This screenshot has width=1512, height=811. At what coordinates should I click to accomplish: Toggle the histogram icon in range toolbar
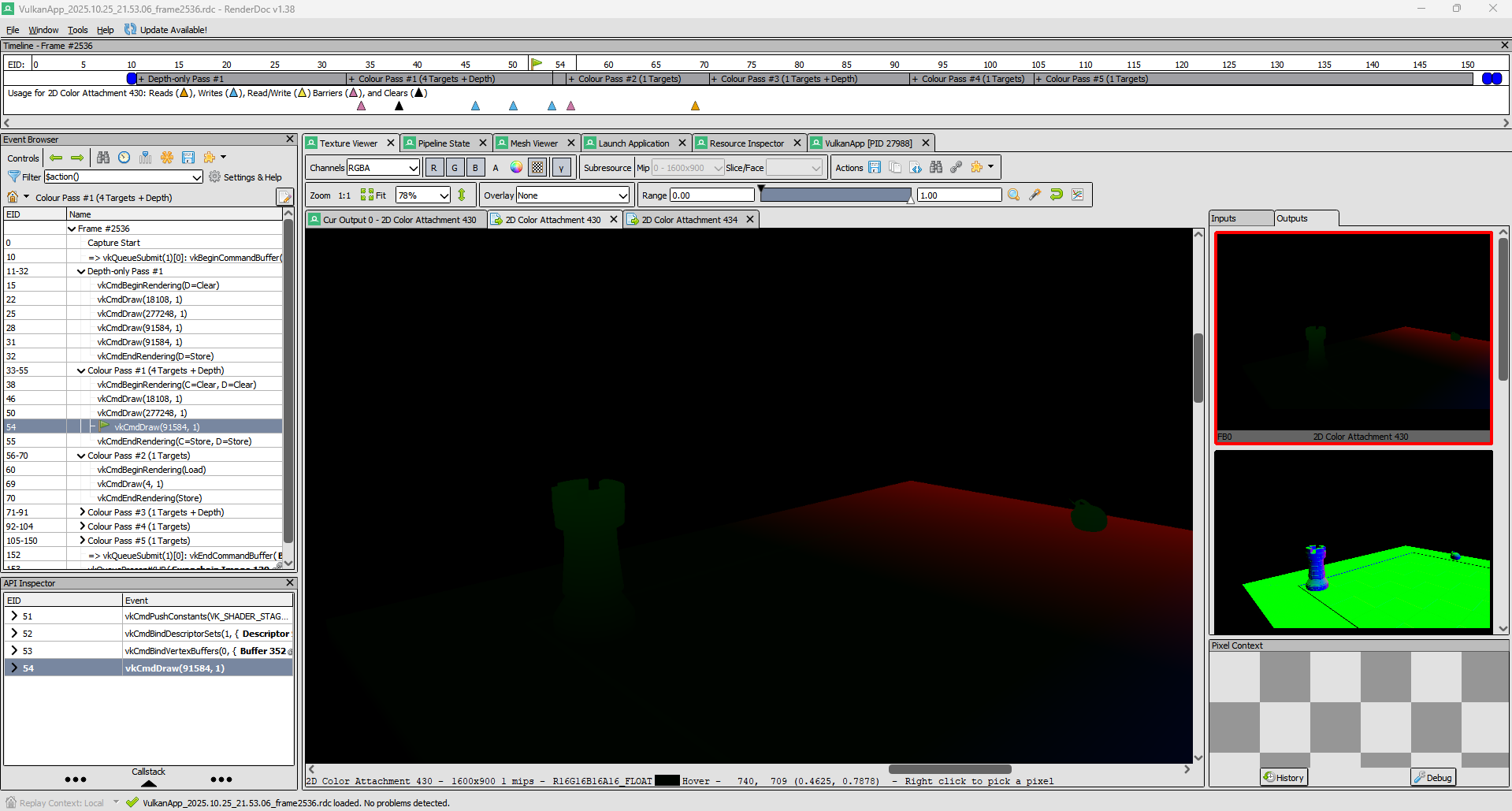click(1078, 195)
